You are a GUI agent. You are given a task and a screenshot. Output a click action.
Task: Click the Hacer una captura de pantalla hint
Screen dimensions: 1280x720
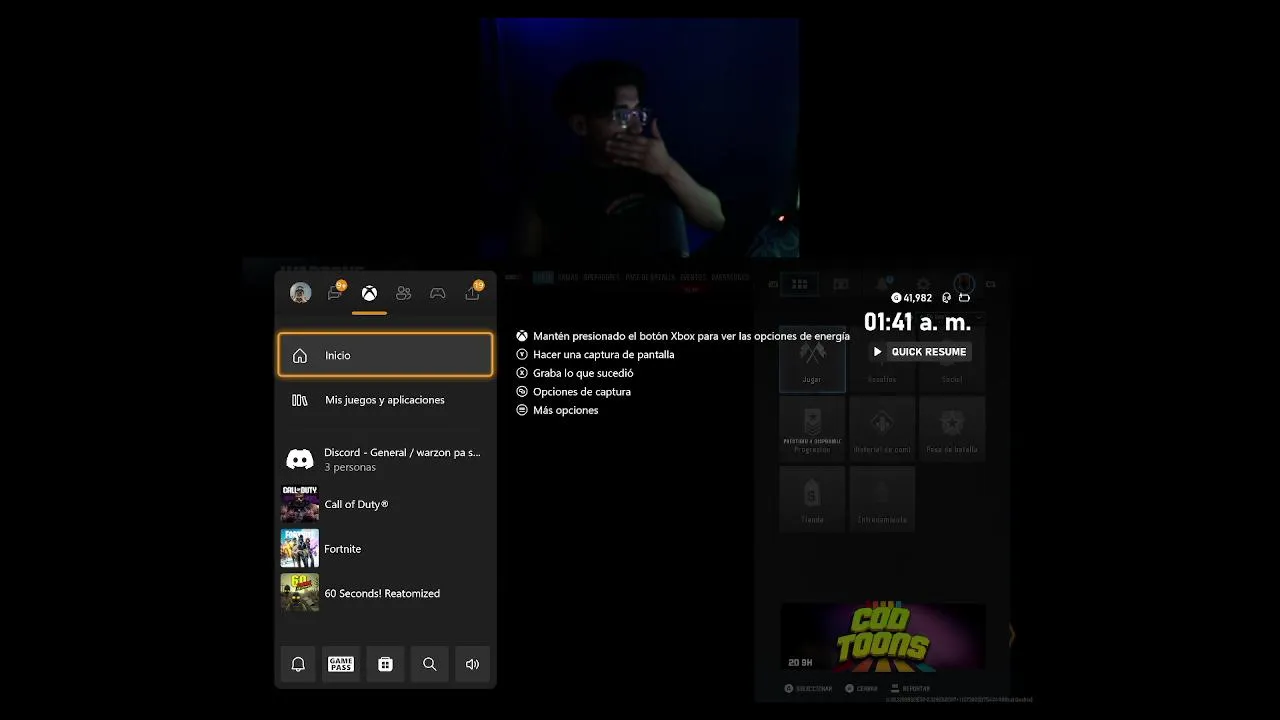[x=595, y=355]
